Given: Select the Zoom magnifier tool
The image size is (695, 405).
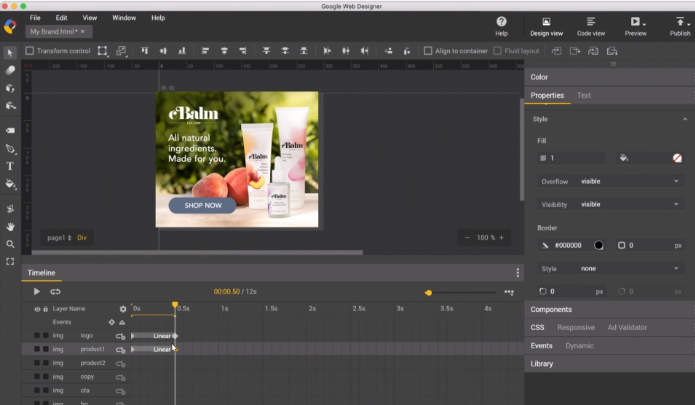Looking at the screenshot, I should click(x=10, y=244).
